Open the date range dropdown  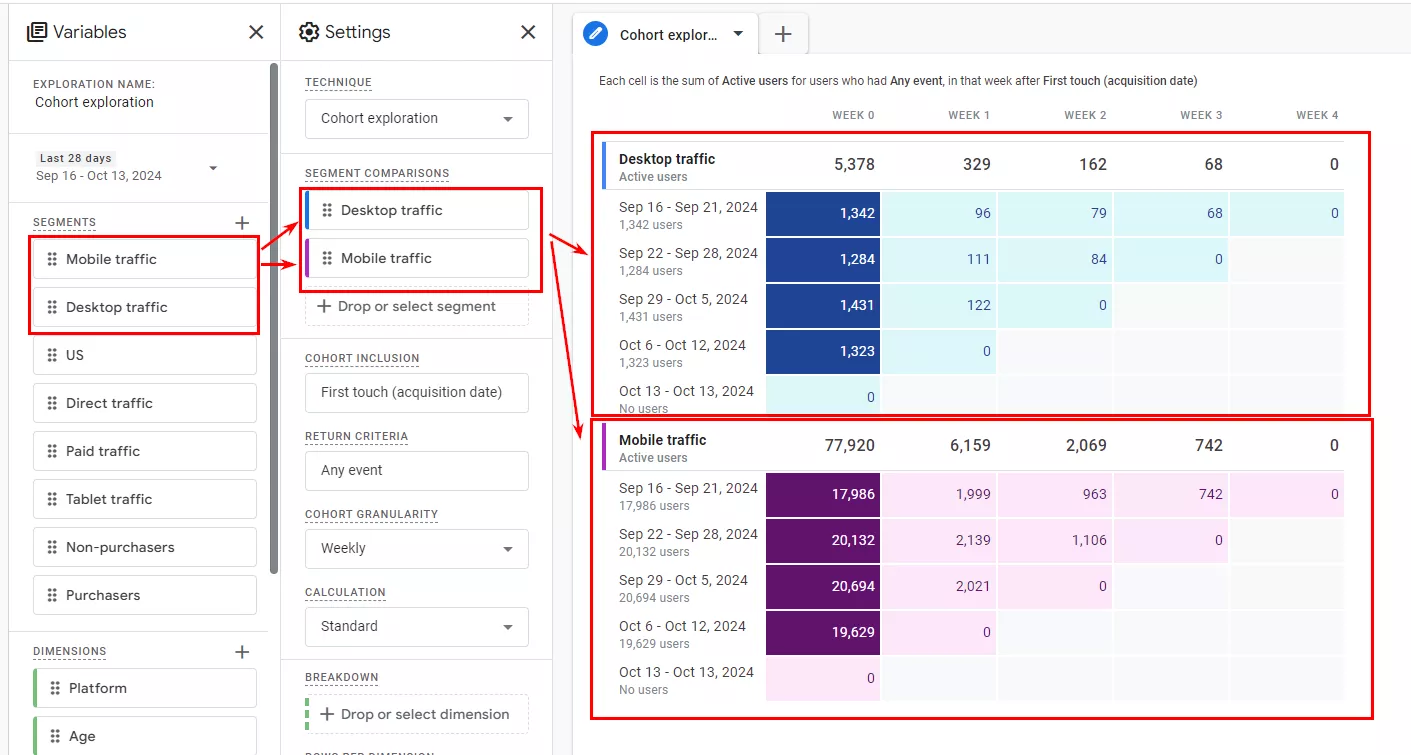click(x=213, y=168)
